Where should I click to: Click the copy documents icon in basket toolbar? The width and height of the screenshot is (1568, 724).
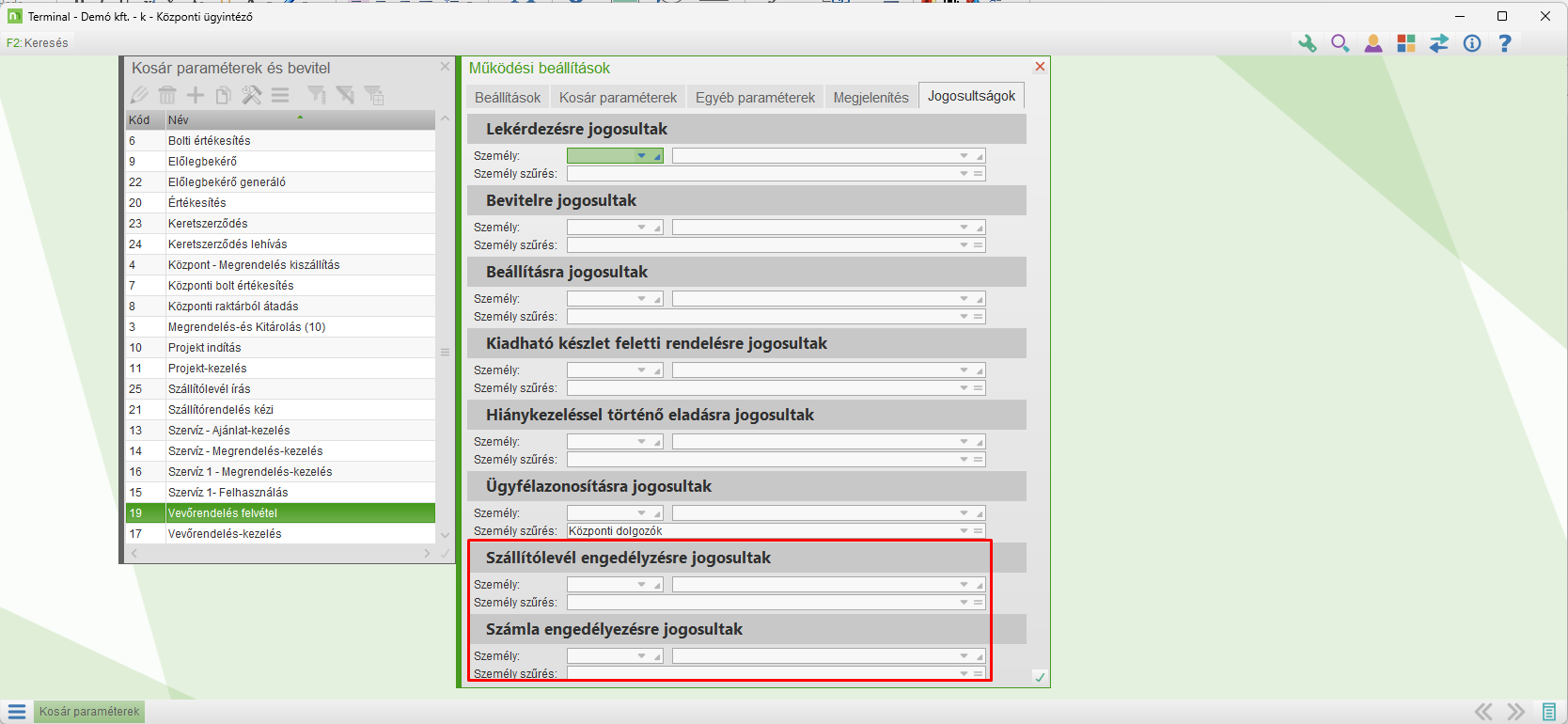[224, 95]
